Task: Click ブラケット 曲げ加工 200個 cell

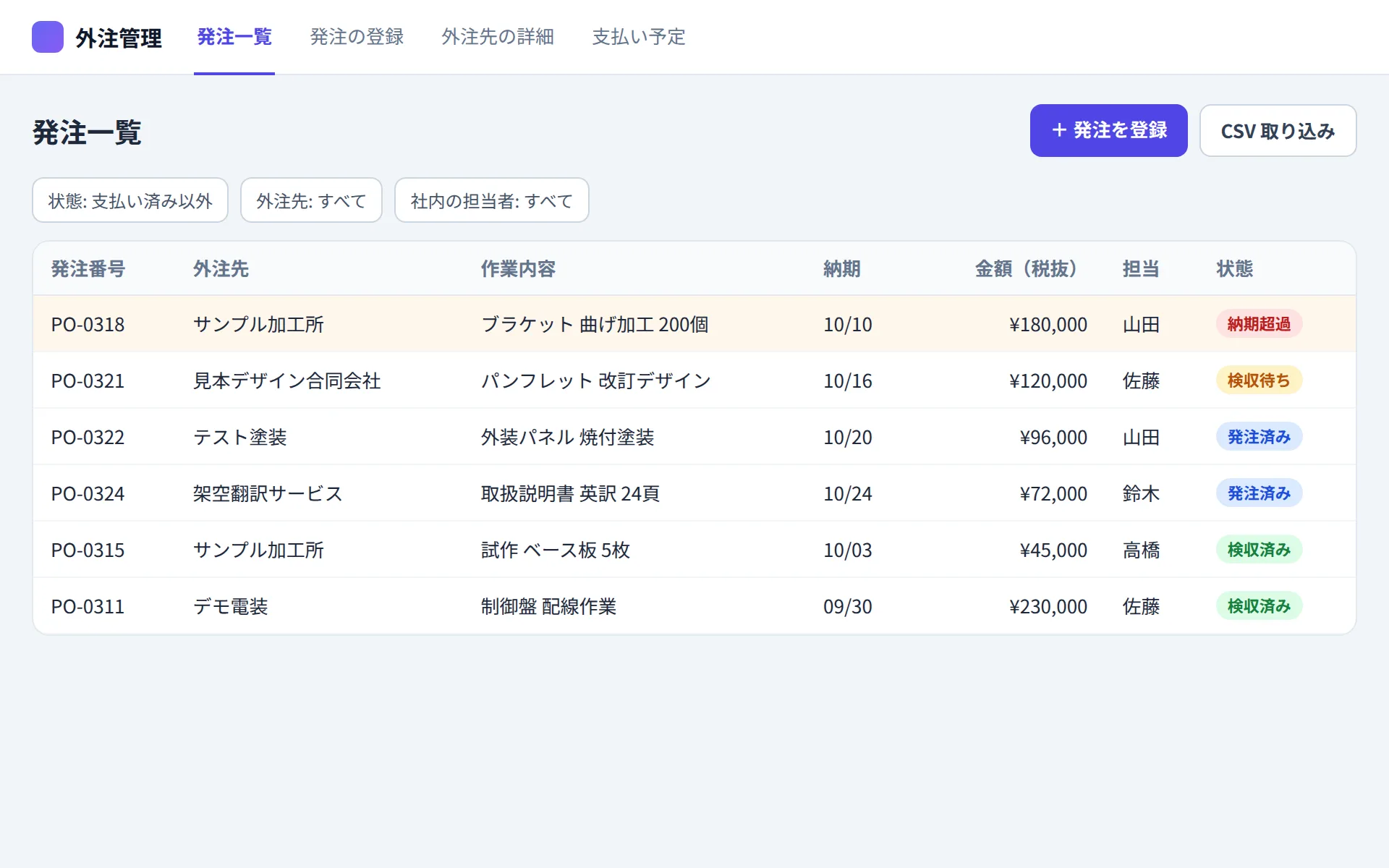Action: click(x=595, y=324)
